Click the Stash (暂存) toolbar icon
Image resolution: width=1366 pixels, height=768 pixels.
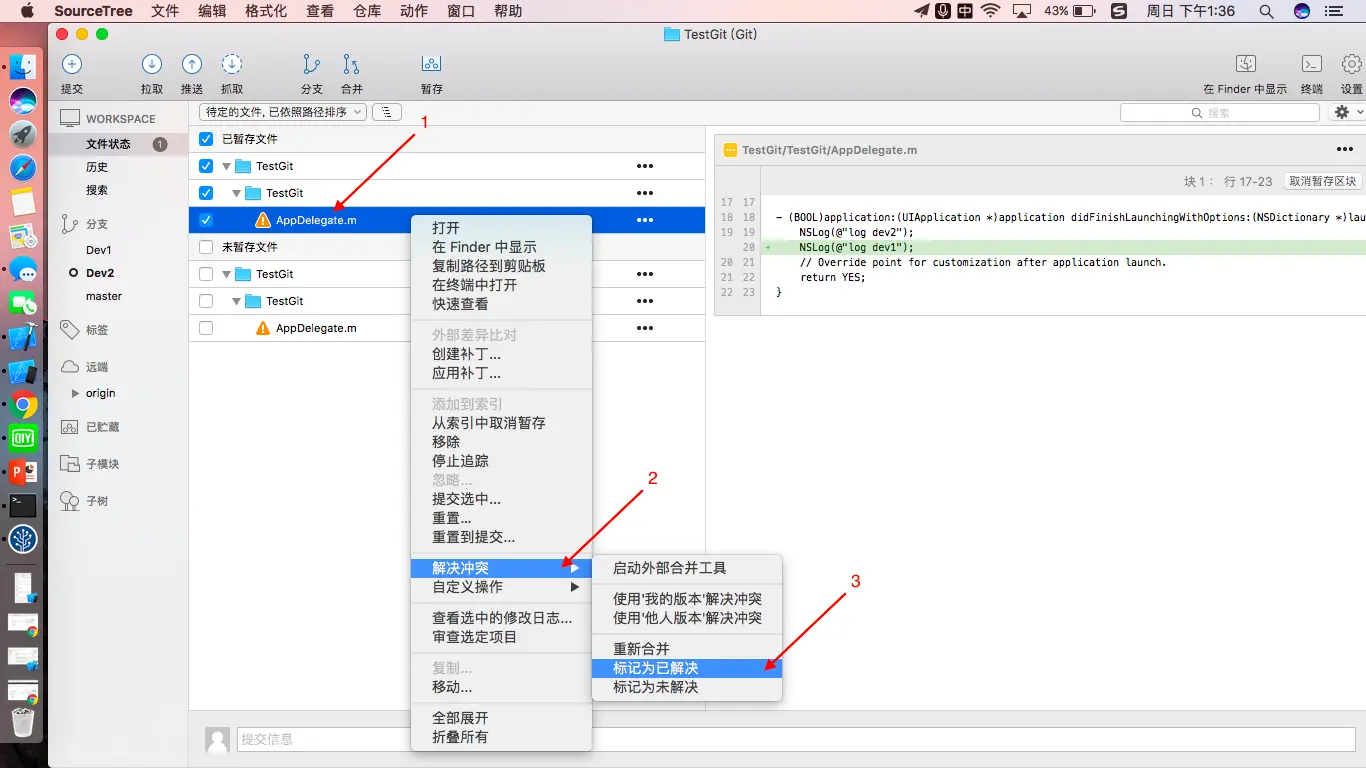point(432,65)
